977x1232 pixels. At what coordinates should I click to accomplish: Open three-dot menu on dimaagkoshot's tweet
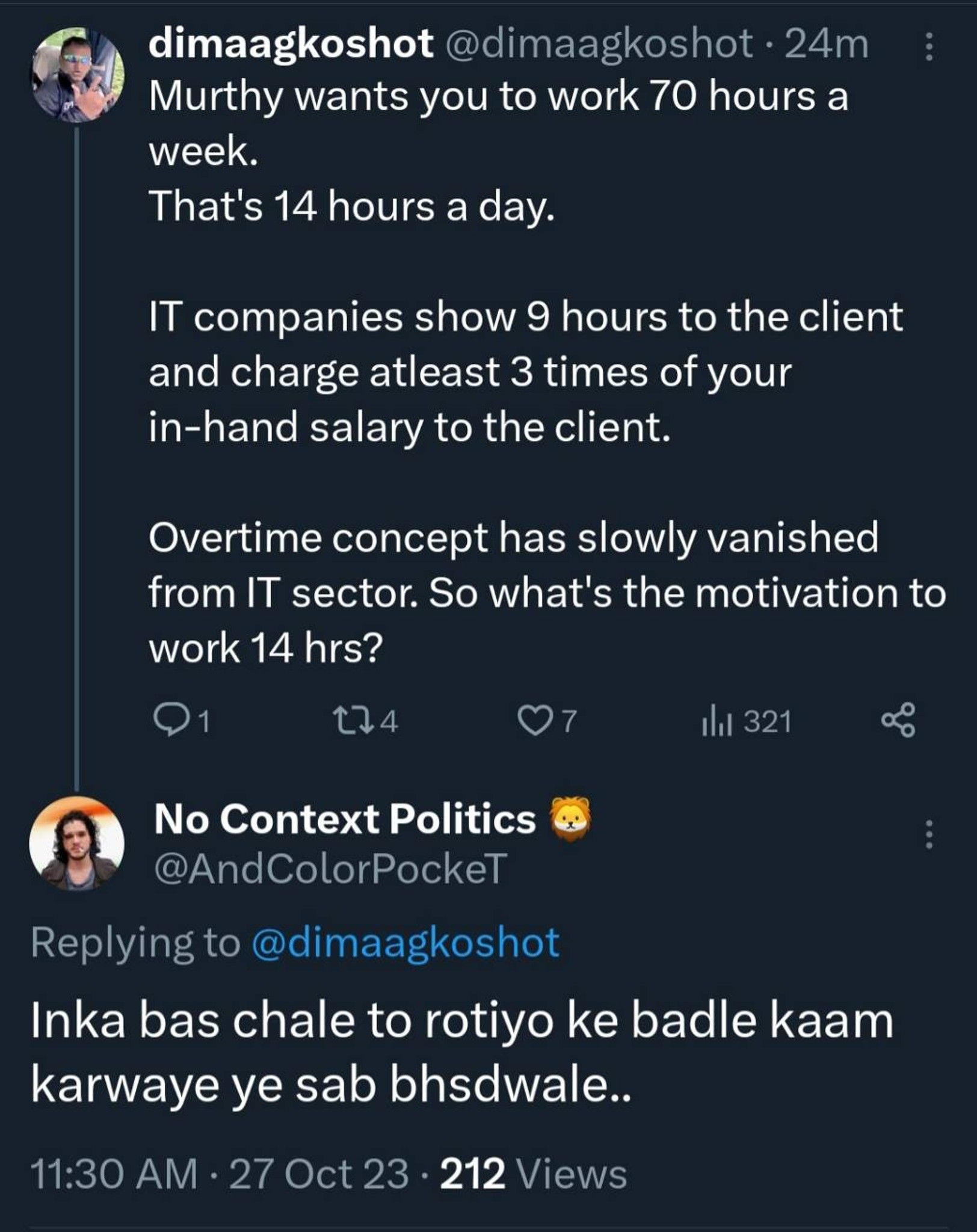point(929,46)
